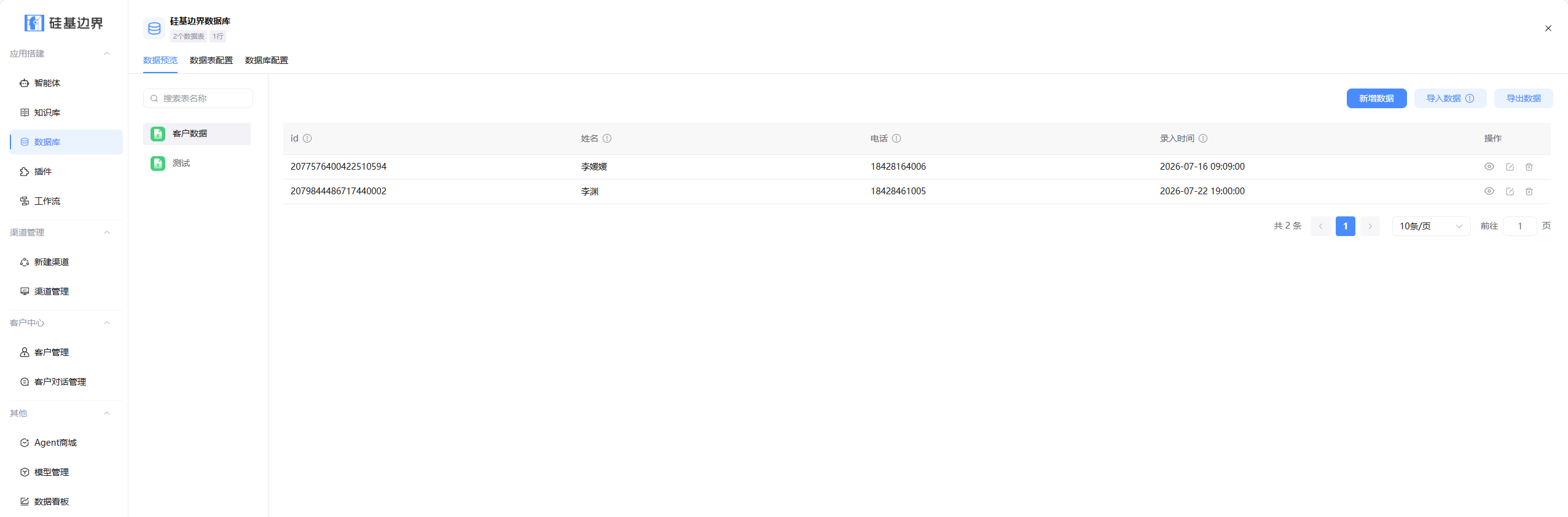Collapse the 渠道管理 sidebar section
This screenshot has height=517, width=1568.
[x=107, y=232]
